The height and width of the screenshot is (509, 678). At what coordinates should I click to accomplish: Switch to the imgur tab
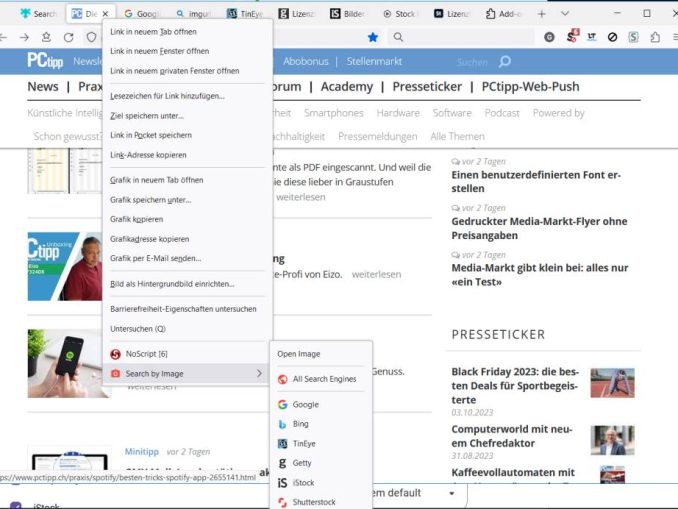[193, 14]
